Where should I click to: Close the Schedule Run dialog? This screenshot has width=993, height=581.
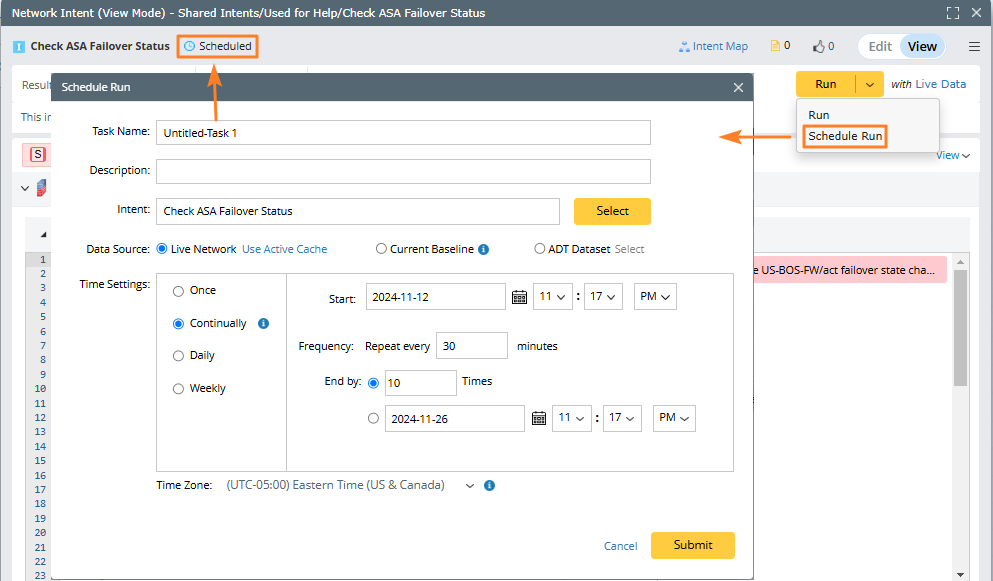[x=738, y=88]
